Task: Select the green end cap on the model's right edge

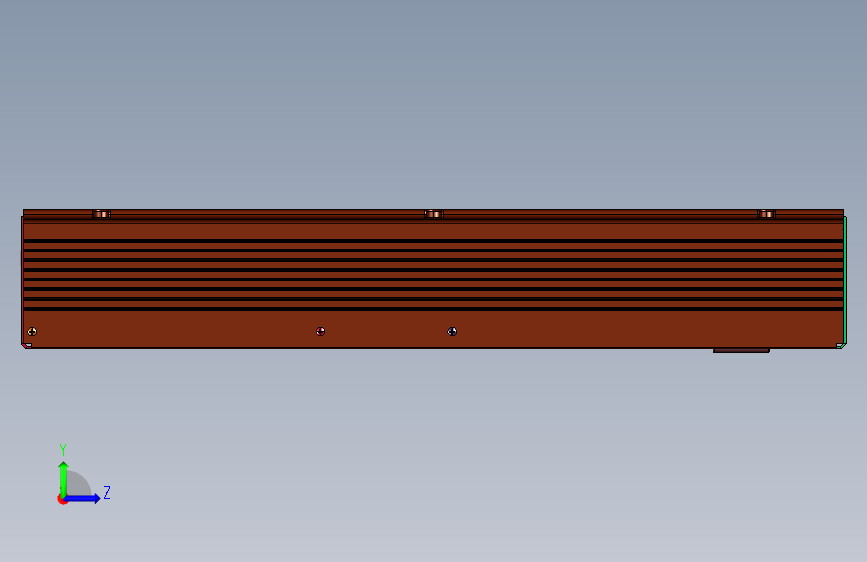Action: (844, 282)
